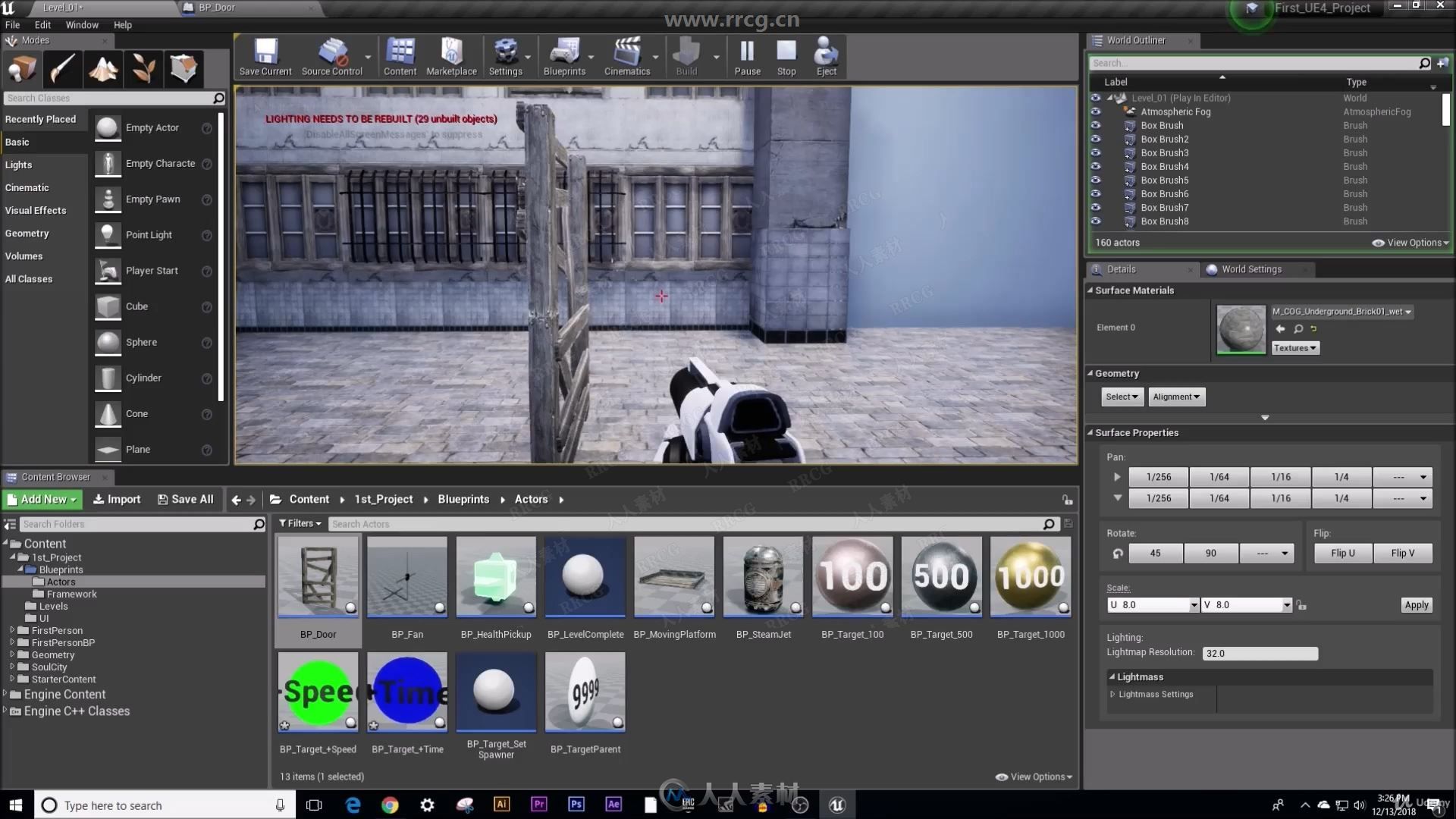The image size is (1456, 819).
Task: Click the Save Current level icon
Action: tap(266, 57)
